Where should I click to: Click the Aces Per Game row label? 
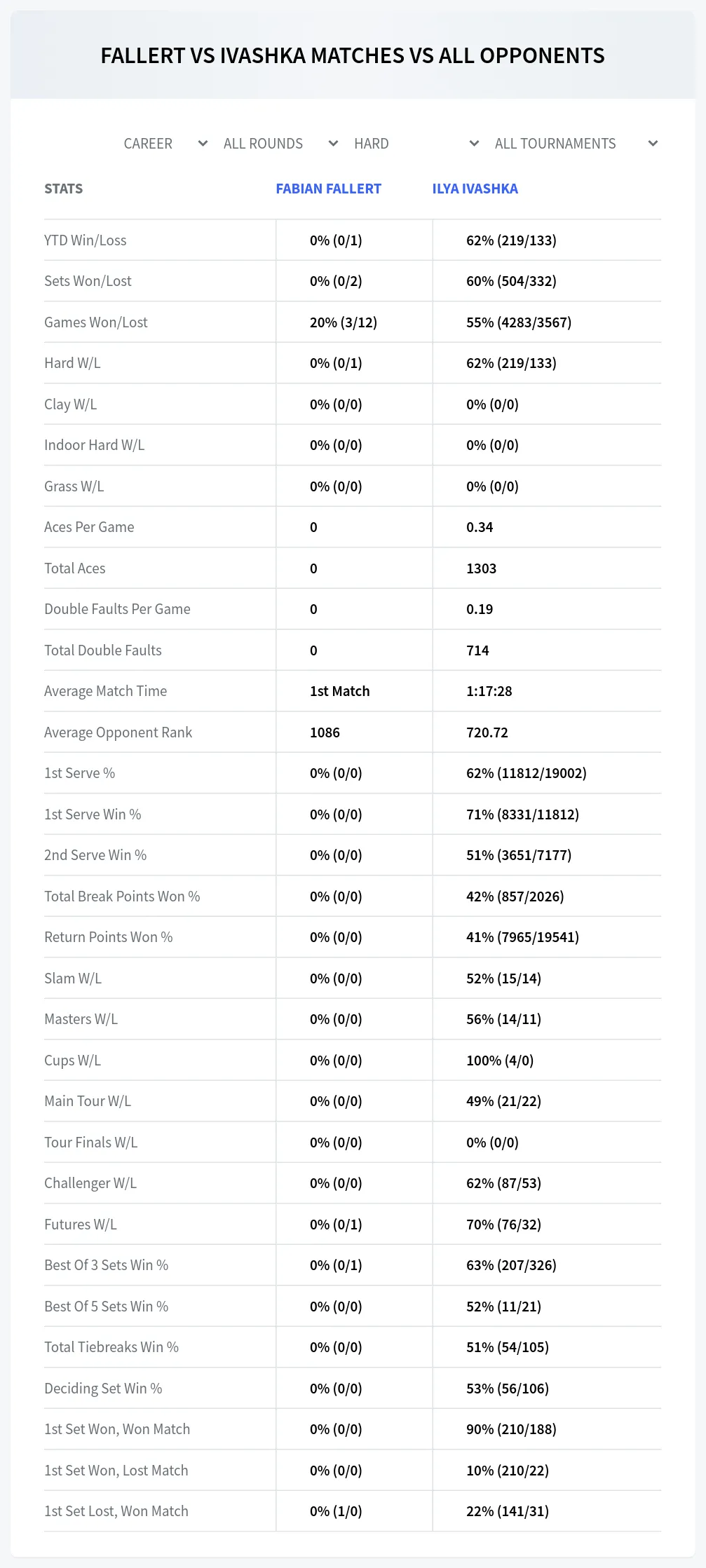pyautogui.click(x=89, y=527)
